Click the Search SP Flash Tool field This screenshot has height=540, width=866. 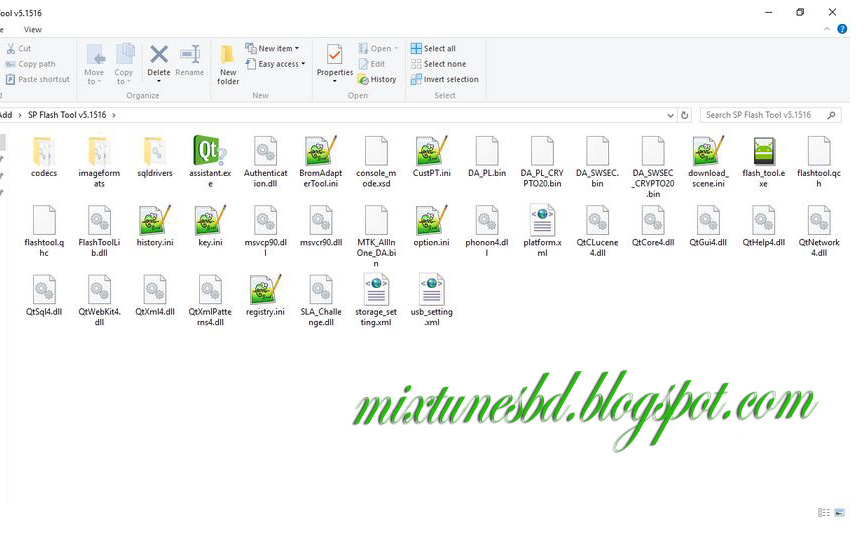770,115
